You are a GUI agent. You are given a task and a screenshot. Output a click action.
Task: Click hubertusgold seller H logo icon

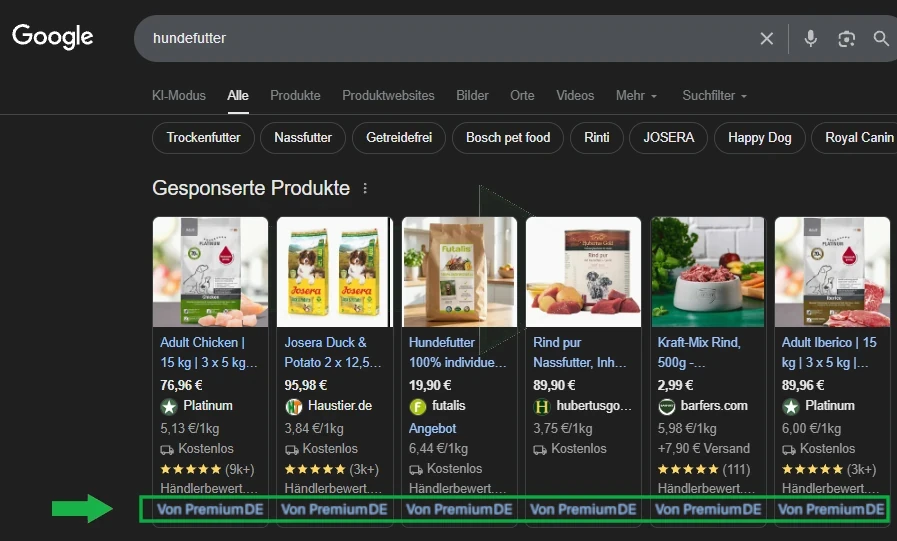(542, 407)
